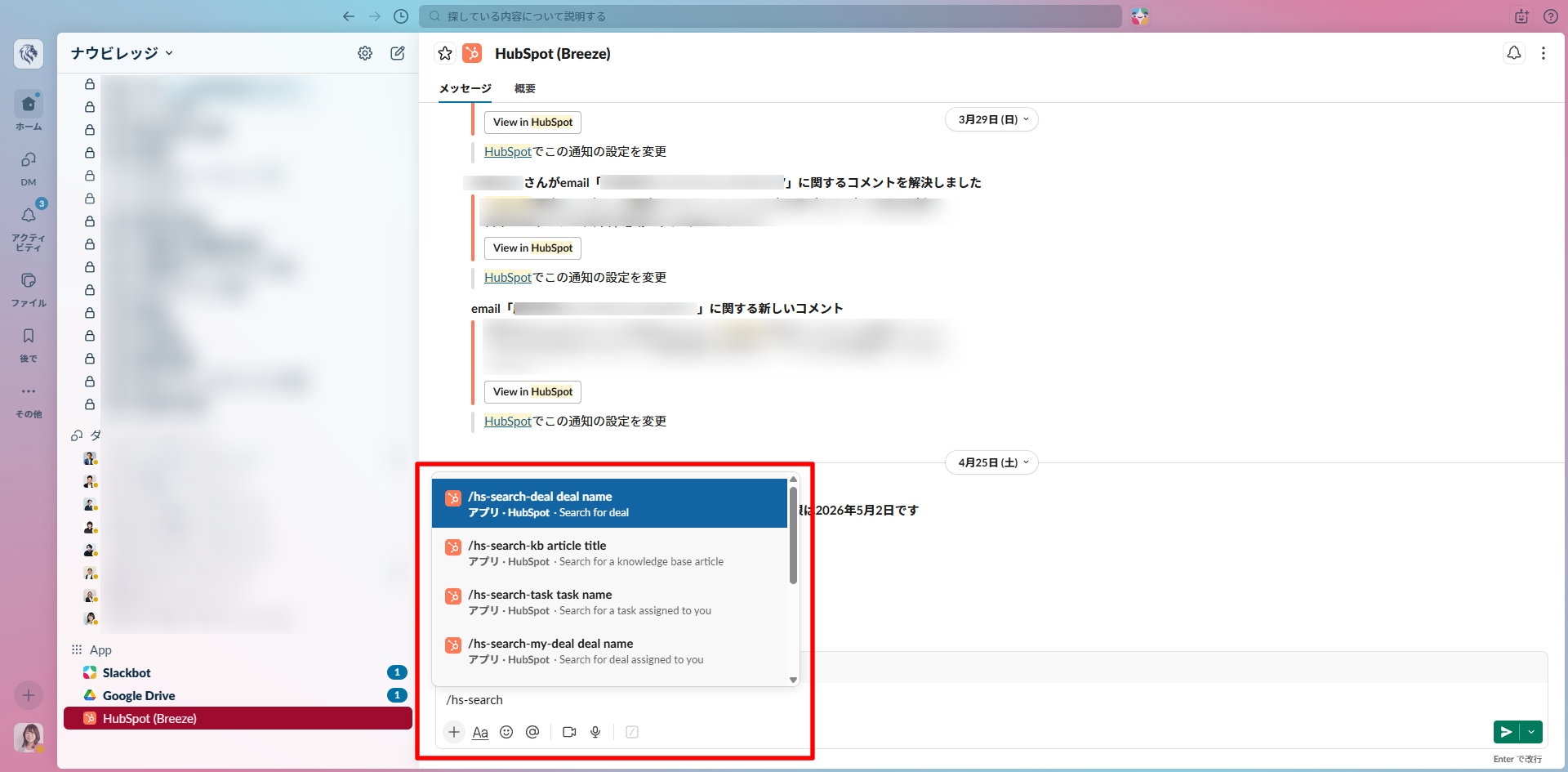Go forward with the right arrow
Image resolution: width=1568 pixels, height=772 pixels.
click(x=375, y=16)
